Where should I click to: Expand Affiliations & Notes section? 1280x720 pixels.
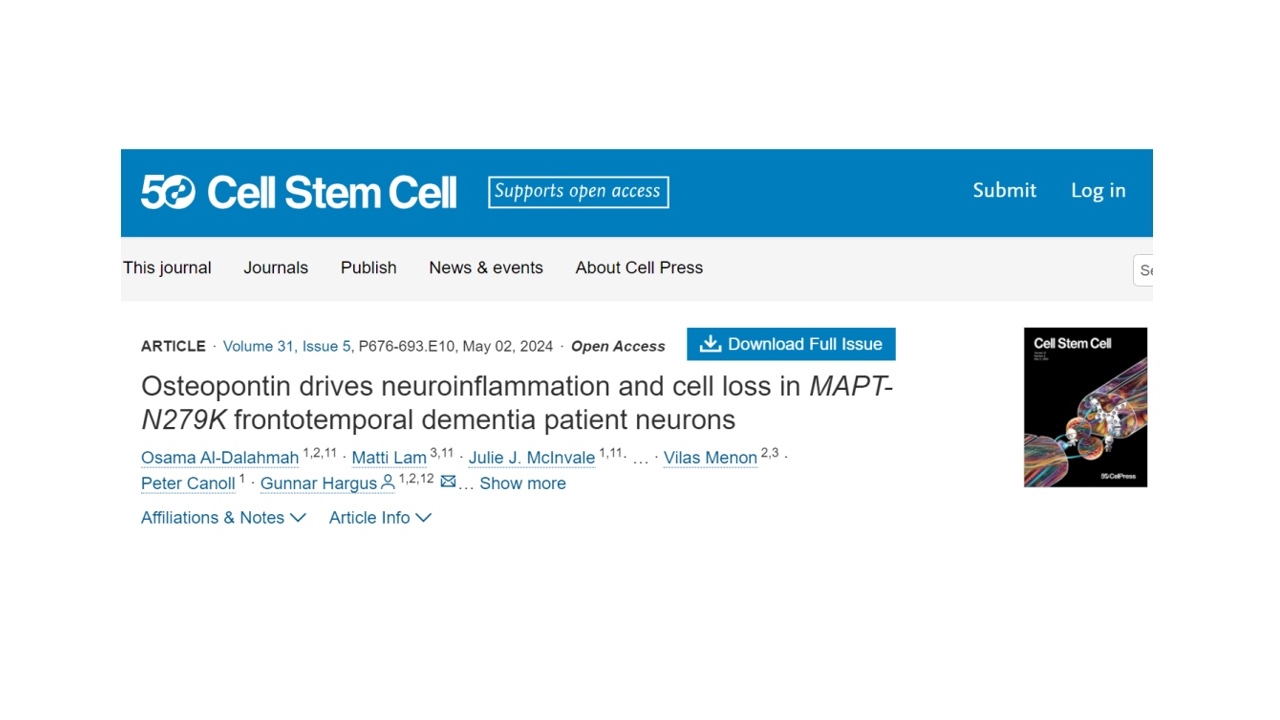click(x=223, y=517)
